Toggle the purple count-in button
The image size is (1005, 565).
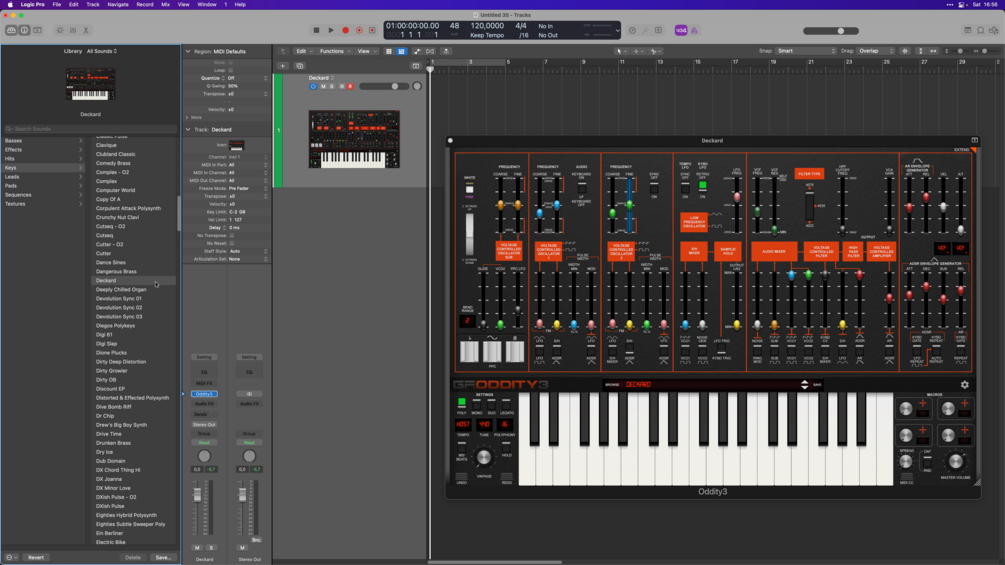[x=681, y=30]
